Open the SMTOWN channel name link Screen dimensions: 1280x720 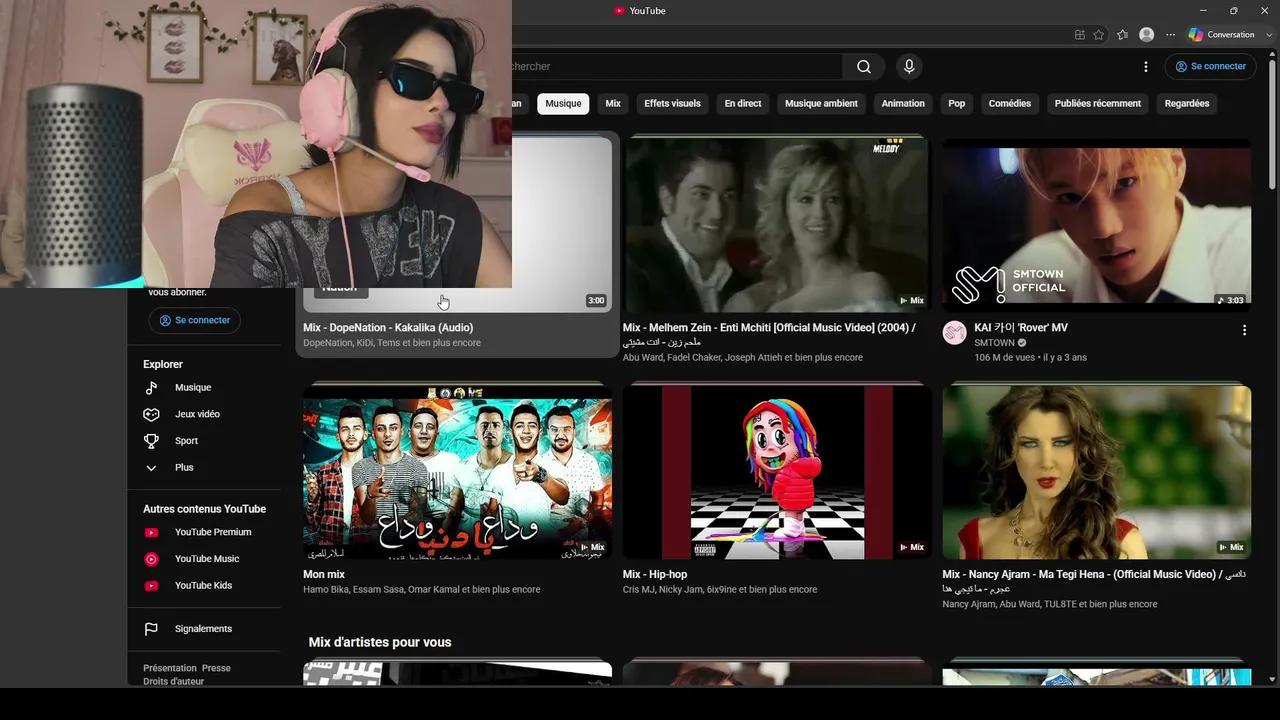click(994, 343)
